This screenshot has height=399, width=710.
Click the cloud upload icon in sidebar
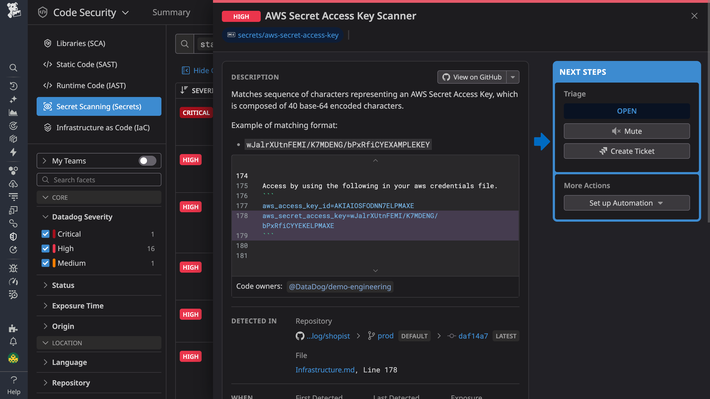coord(13,183)
